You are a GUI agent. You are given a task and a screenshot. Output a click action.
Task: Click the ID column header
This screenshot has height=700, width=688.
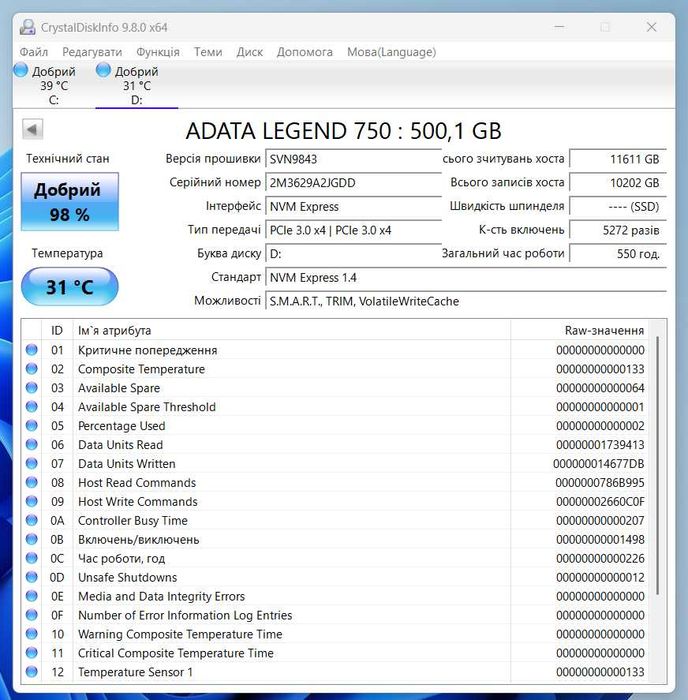tap(57, 330)
